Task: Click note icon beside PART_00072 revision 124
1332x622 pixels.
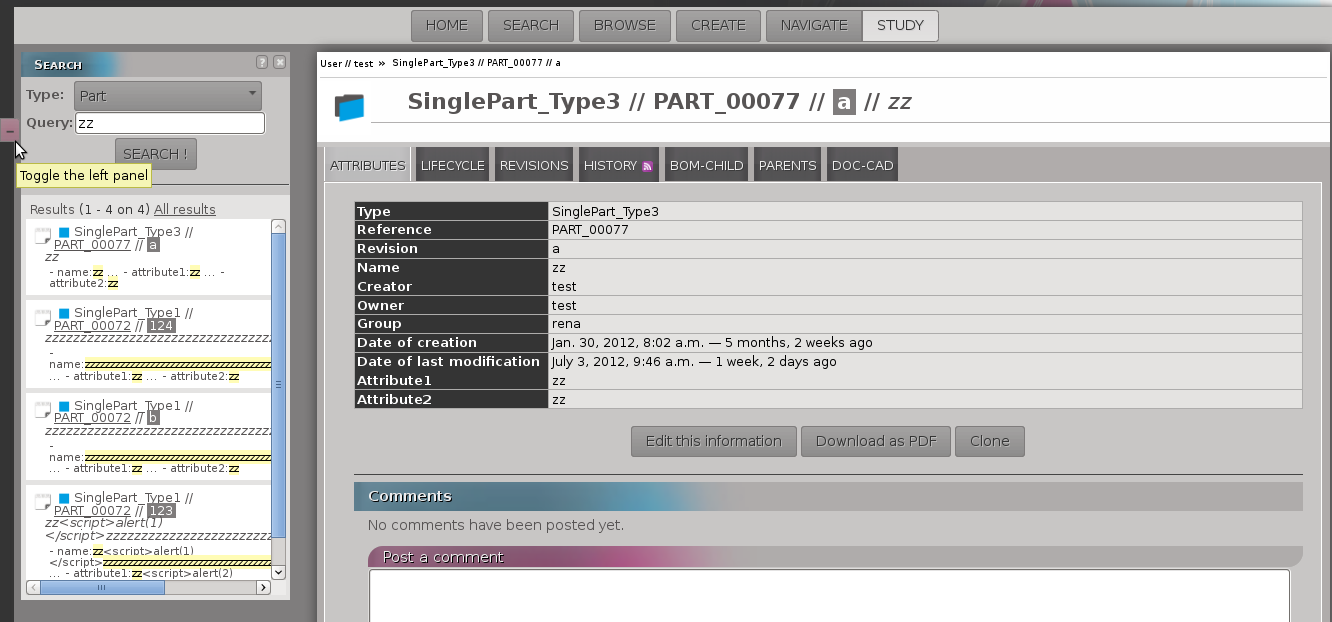Action: (42, 318)
